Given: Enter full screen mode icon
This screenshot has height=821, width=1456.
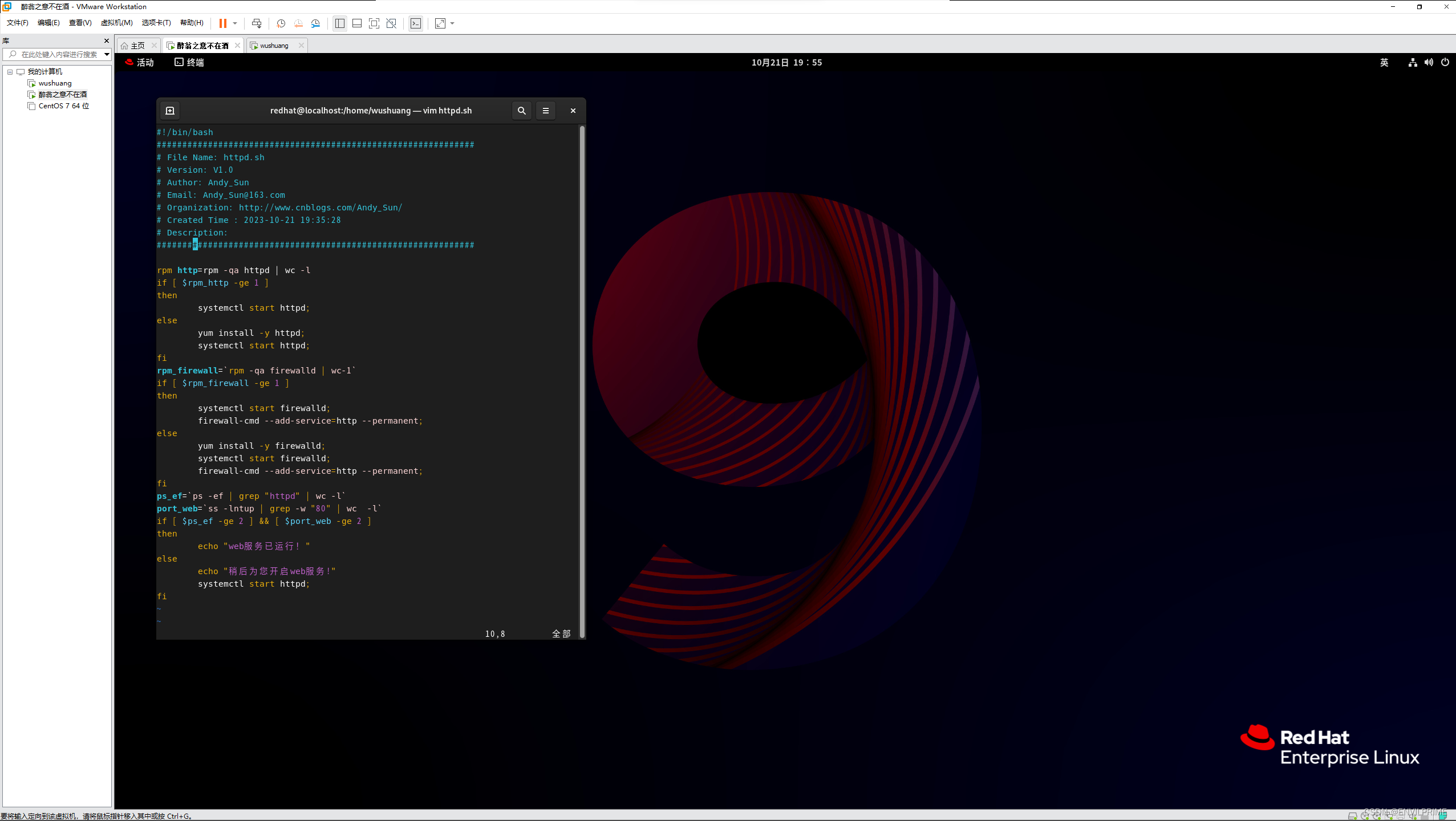Looking at the screenshot, I should point(374,23).
